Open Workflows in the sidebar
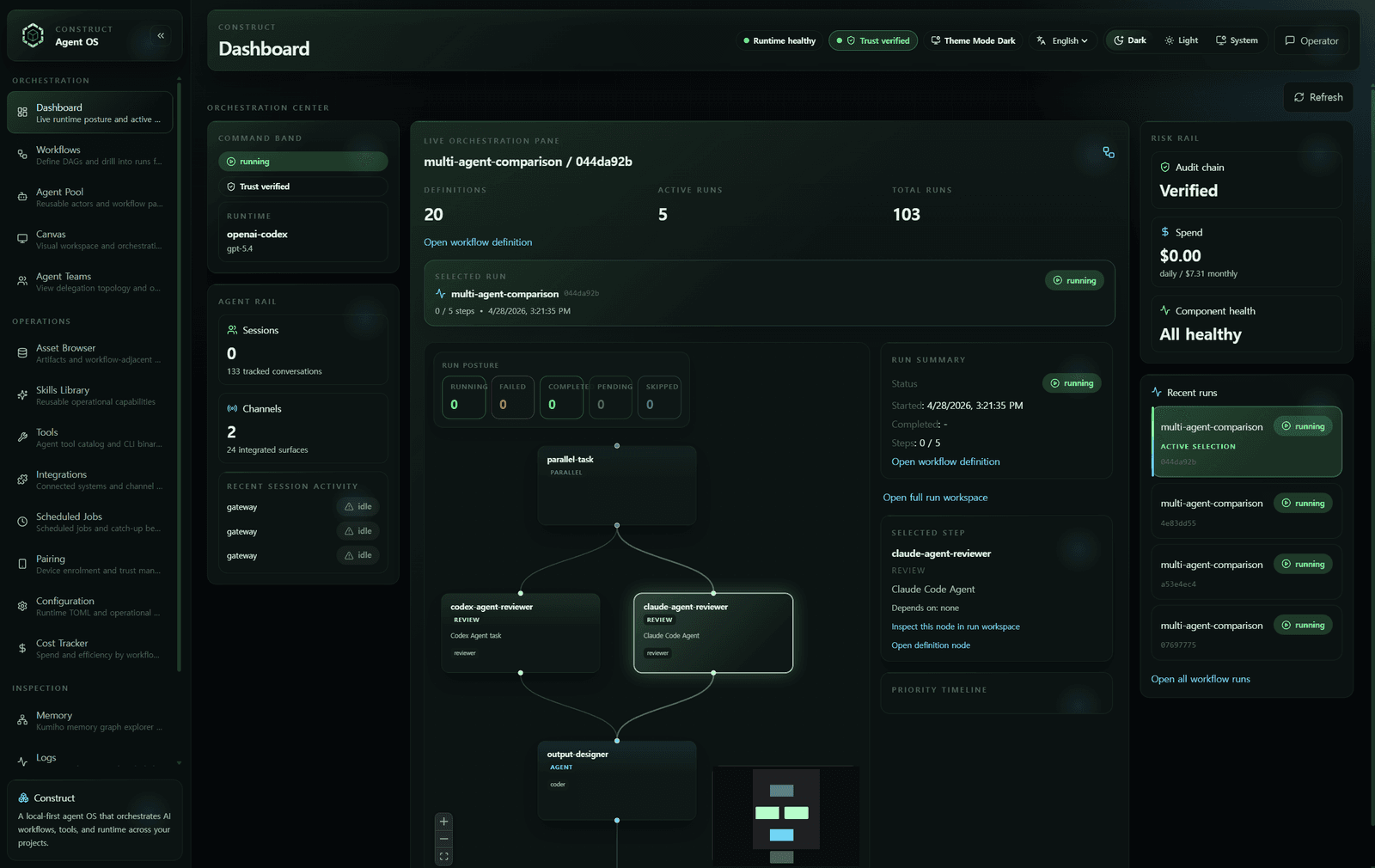The height and width of the screenshot is (868, 1375). 90,155
